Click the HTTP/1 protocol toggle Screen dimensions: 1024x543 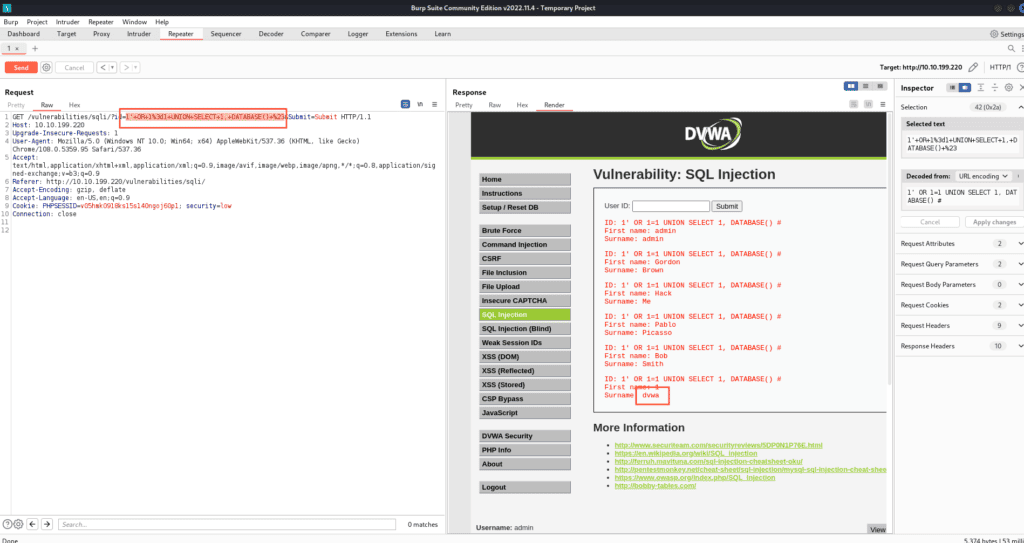tap(999, 67)
